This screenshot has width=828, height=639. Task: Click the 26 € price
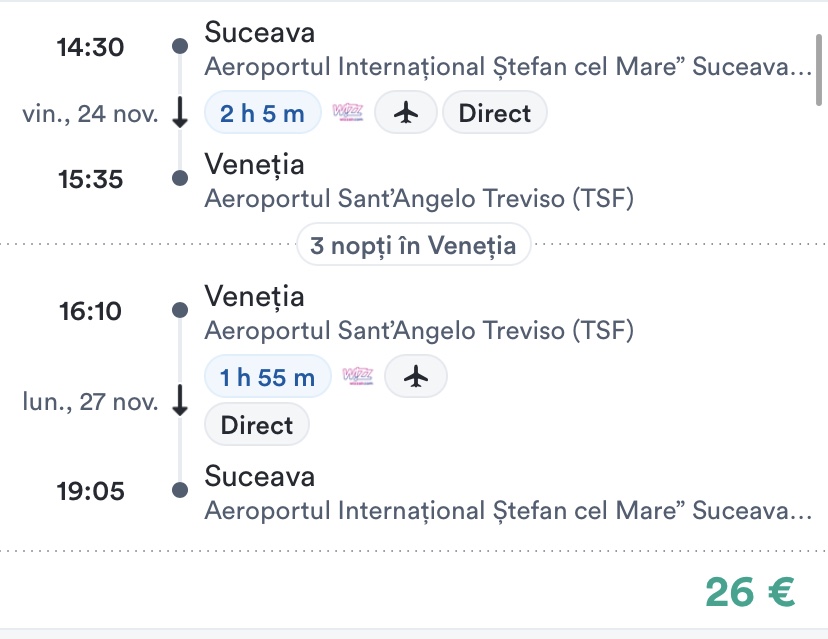pos(750,592)
